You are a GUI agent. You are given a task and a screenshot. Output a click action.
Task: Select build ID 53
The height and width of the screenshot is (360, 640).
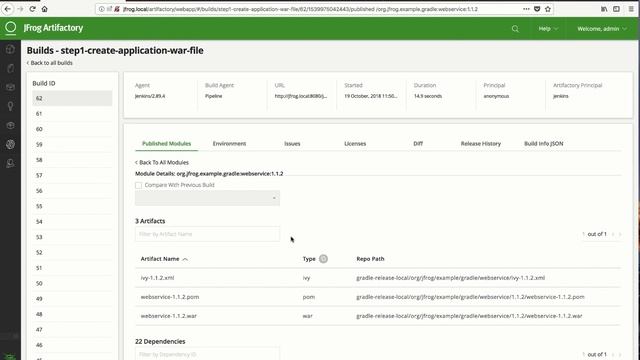72,237
